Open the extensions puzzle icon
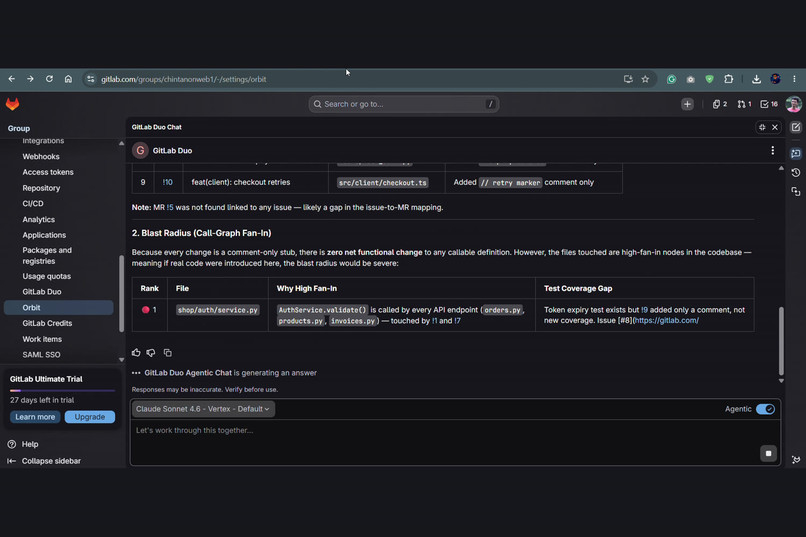Image resolution: width=806 pixels, height=537 pixels. point(728,79)
